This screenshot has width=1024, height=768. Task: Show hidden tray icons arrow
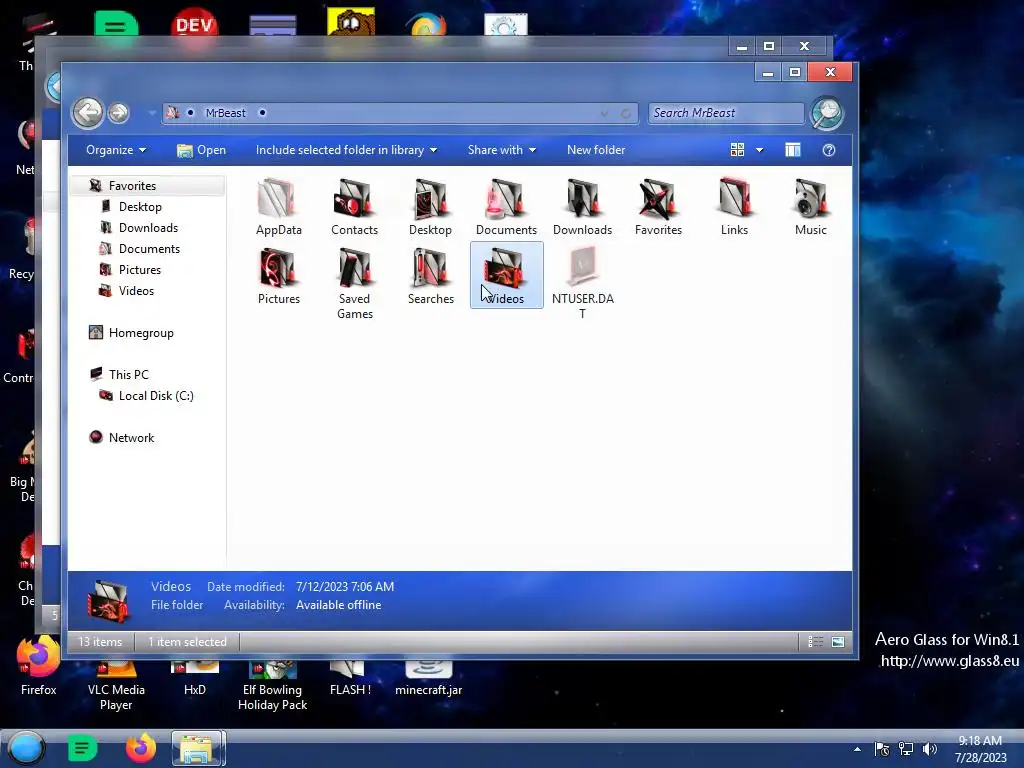pyautogui.click(x=857, y=749)
